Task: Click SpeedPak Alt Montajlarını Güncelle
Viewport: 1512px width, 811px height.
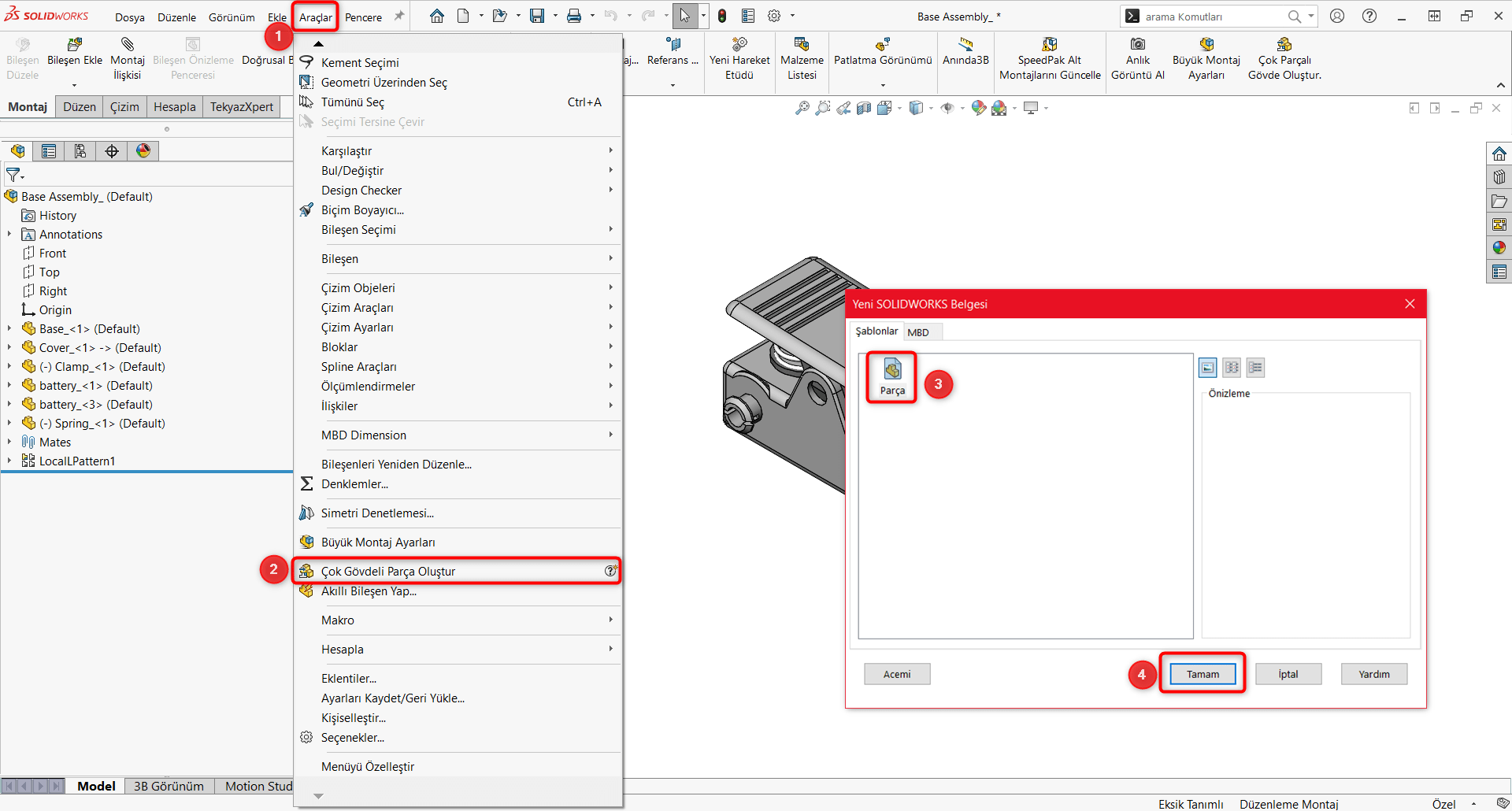Action: [1050, 59]
